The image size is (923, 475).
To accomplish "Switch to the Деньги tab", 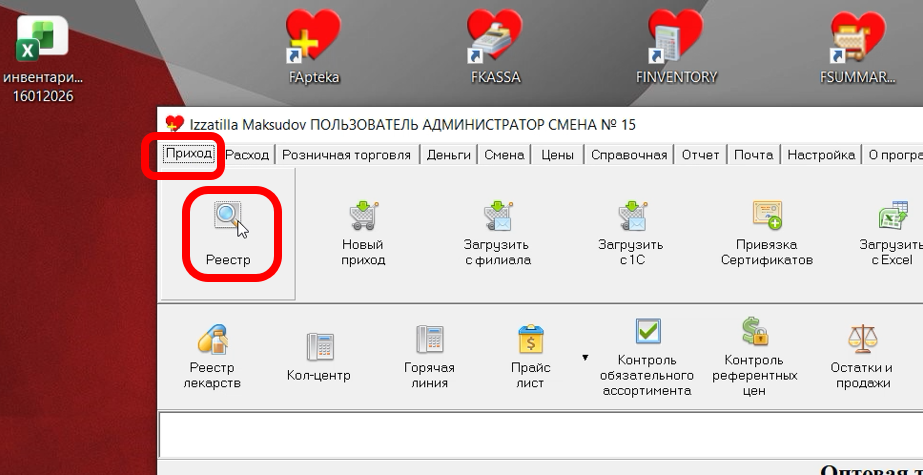I will pos(449,155).
